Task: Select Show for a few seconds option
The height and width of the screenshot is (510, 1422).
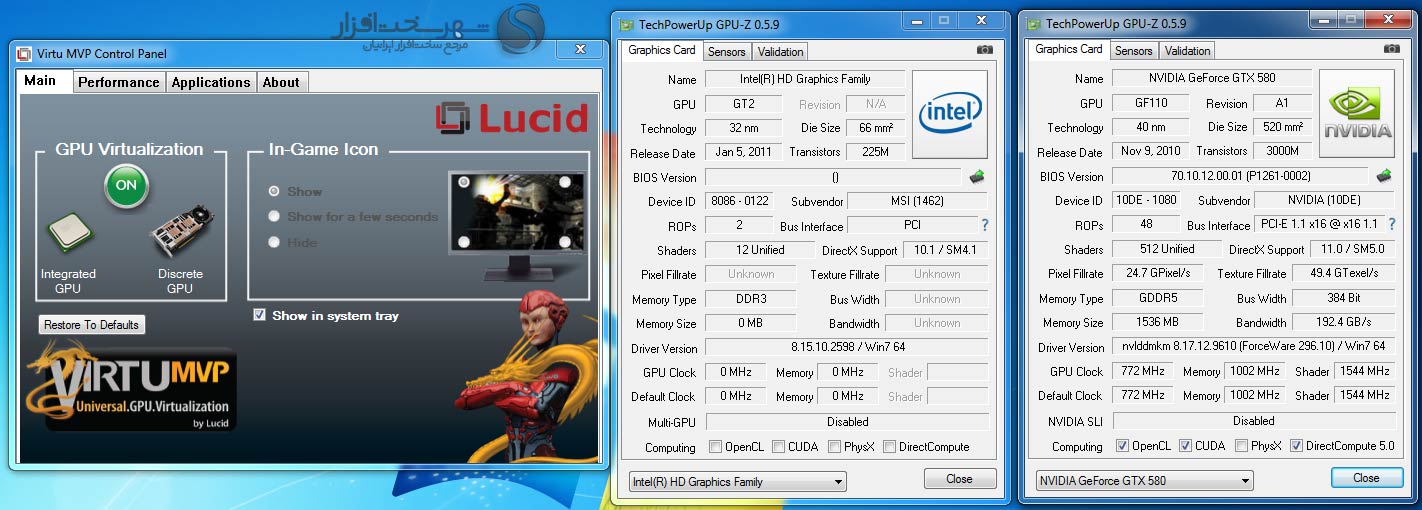Action: pos(274,216)
